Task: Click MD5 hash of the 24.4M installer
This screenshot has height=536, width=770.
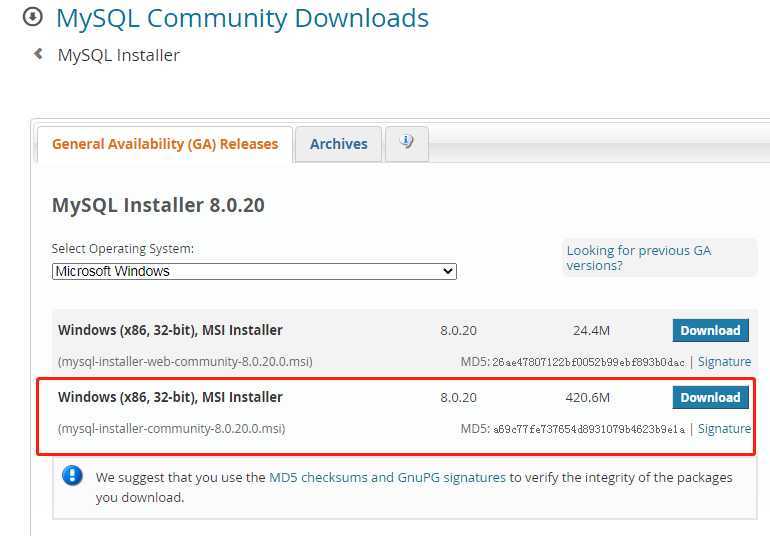Action: coord(588,362)
